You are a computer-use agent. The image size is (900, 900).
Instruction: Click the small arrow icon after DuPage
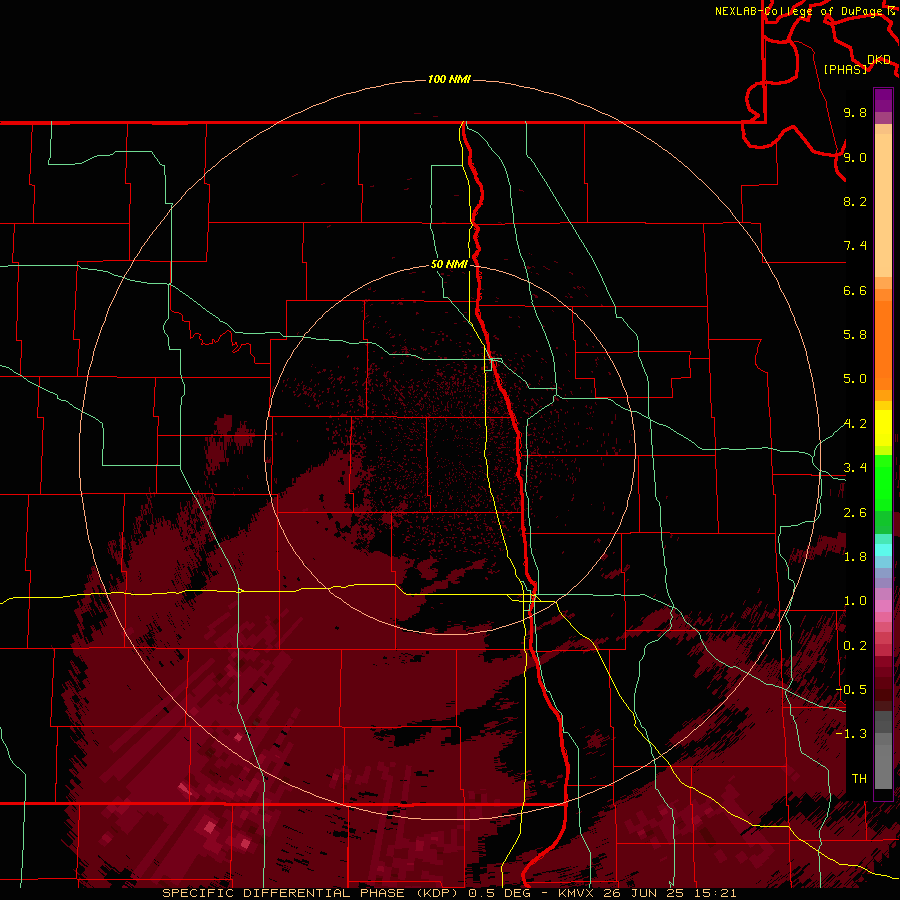[891, 10]
